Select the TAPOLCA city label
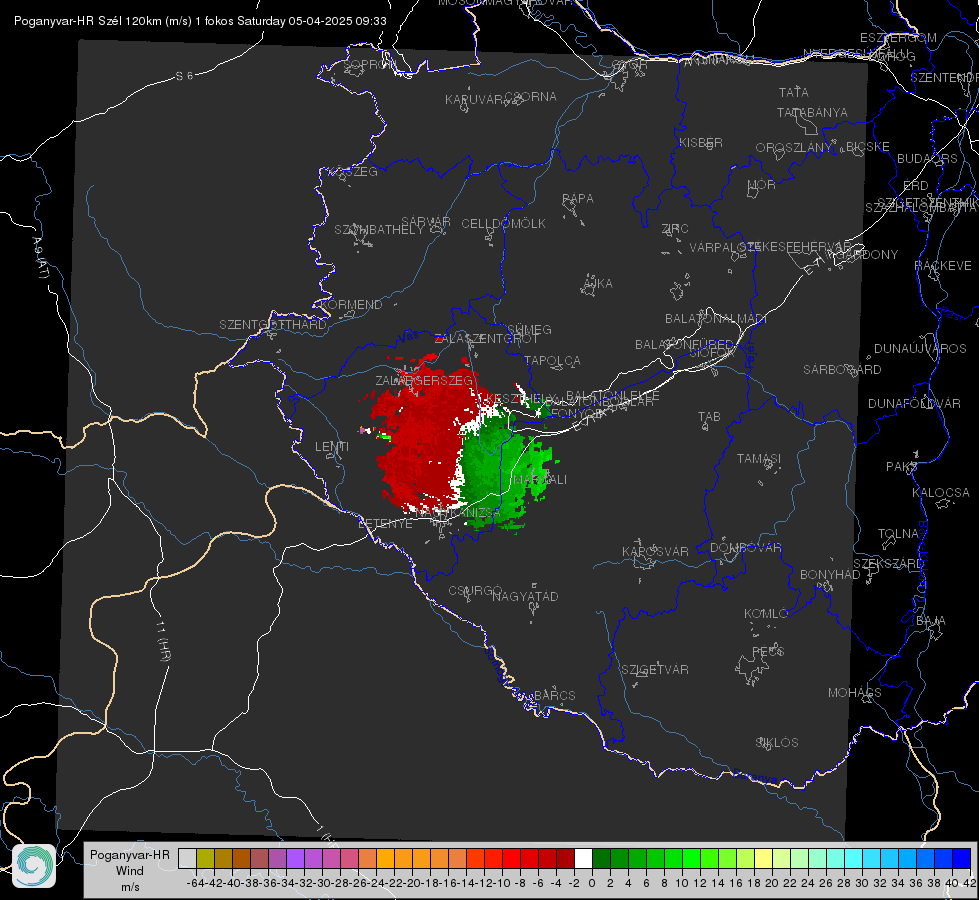Screen dimensions: 979x900 coord(552,360)
